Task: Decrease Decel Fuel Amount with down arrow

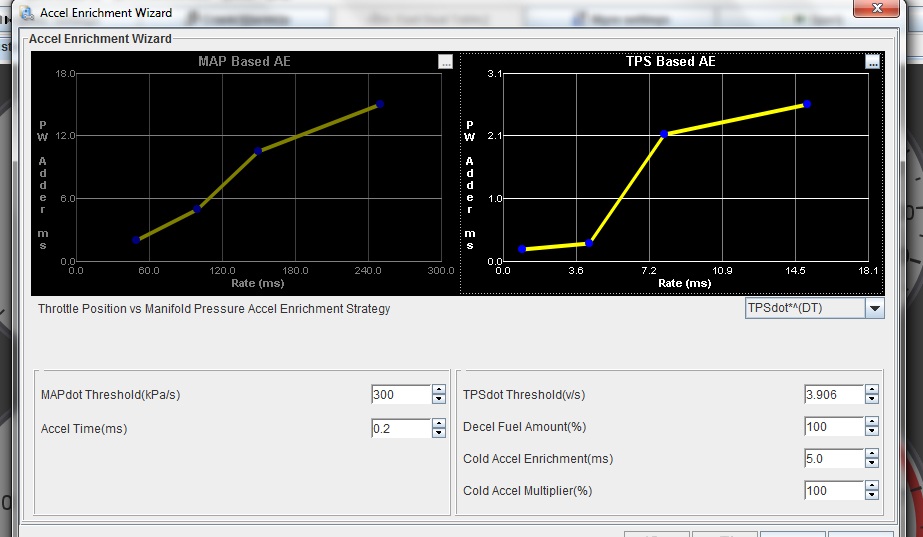Action: (872, 431)
